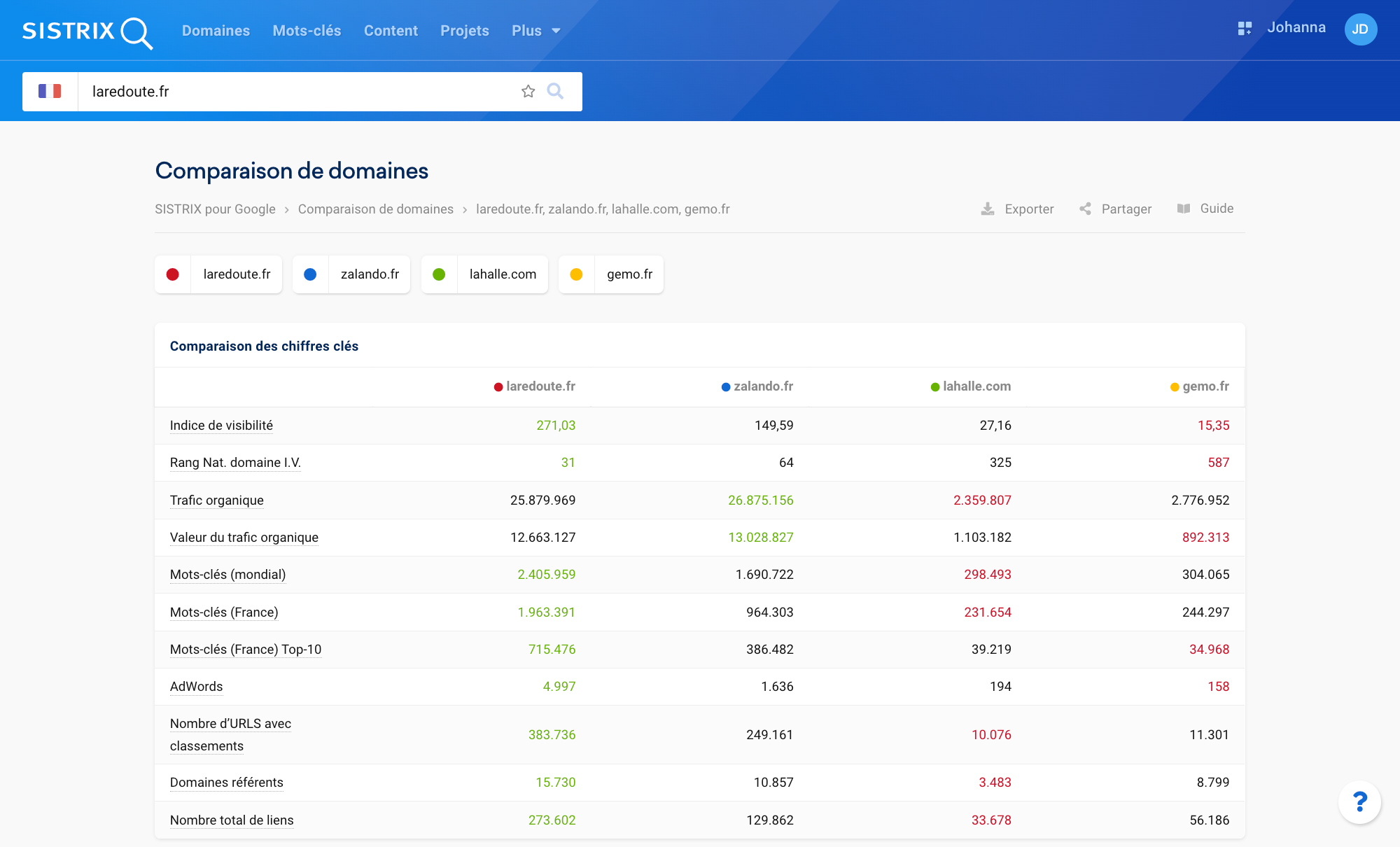Click zalando visibility value 149,59
The width and height of the screenshot is (1400, 847).
(774, 426)
